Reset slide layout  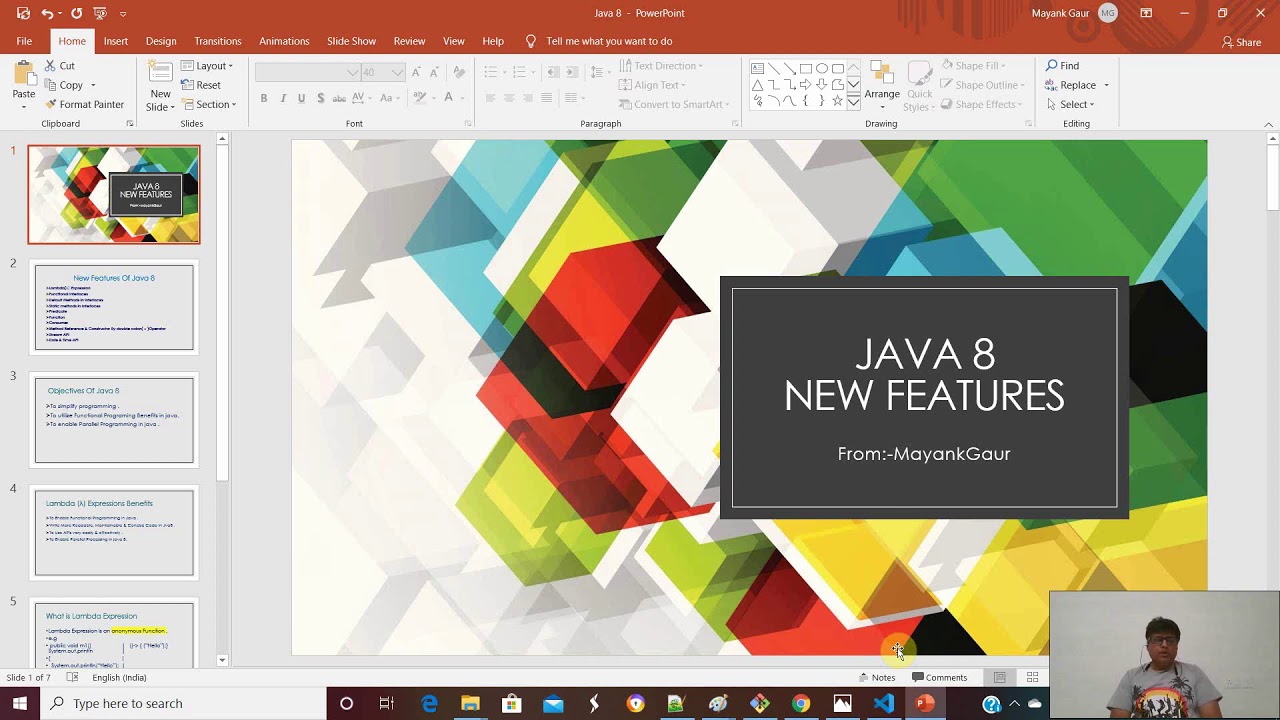(x=201, y=85)
